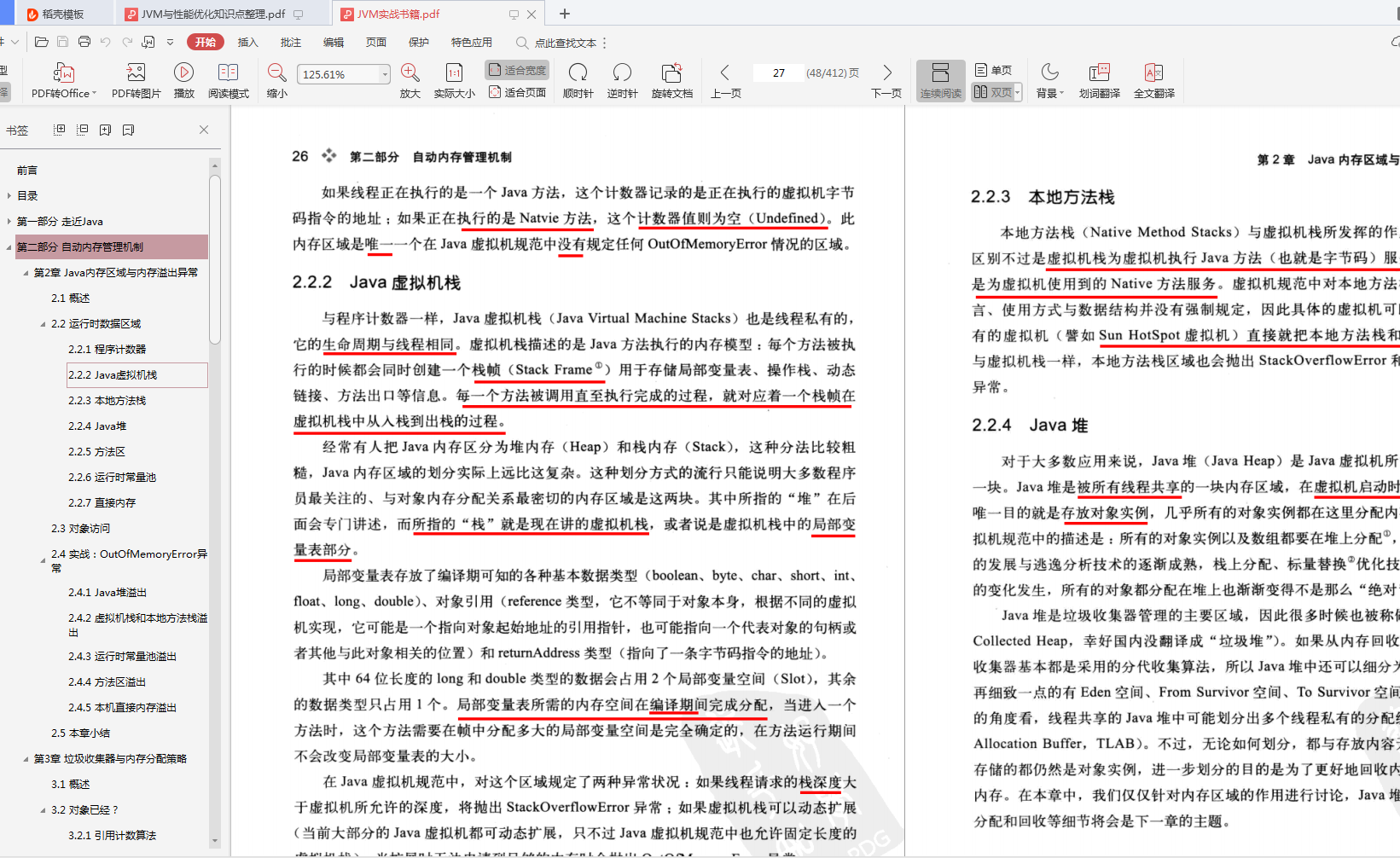This screenshot has height=858, width=1400.
Task: Collapse the 3.2 对象已经? node
Action: [44, 810]
